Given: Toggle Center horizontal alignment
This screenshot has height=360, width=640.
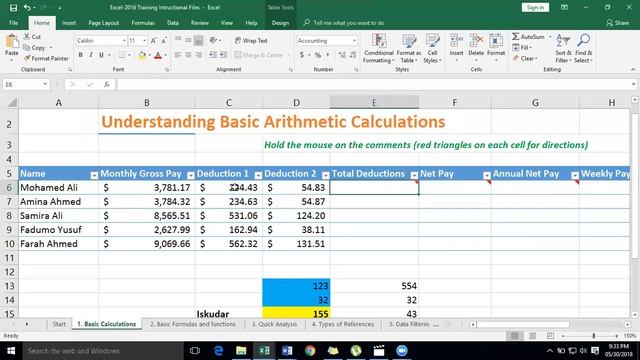Looking at the screenshot, I should pos(188,55).
